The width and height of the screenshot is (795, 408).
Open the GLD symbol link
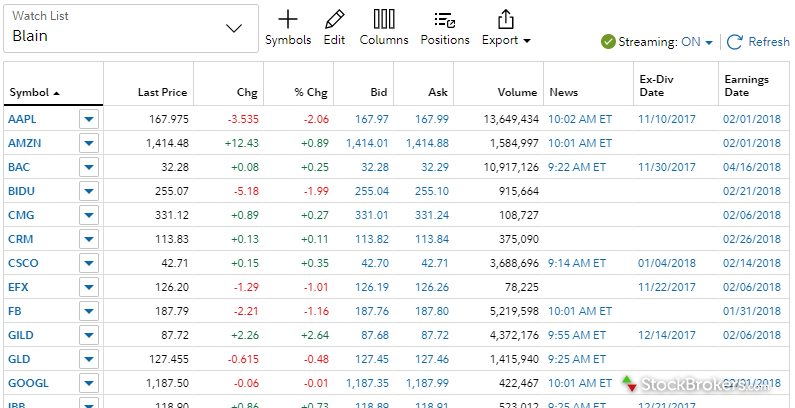click(x=19, y=359)
